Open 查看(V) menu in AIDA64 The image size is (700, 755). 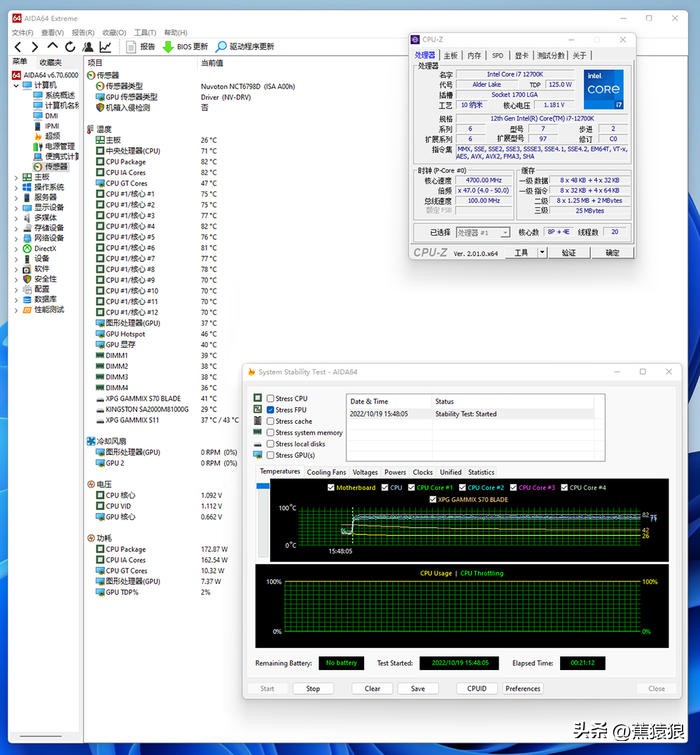[x=52, y=33]
